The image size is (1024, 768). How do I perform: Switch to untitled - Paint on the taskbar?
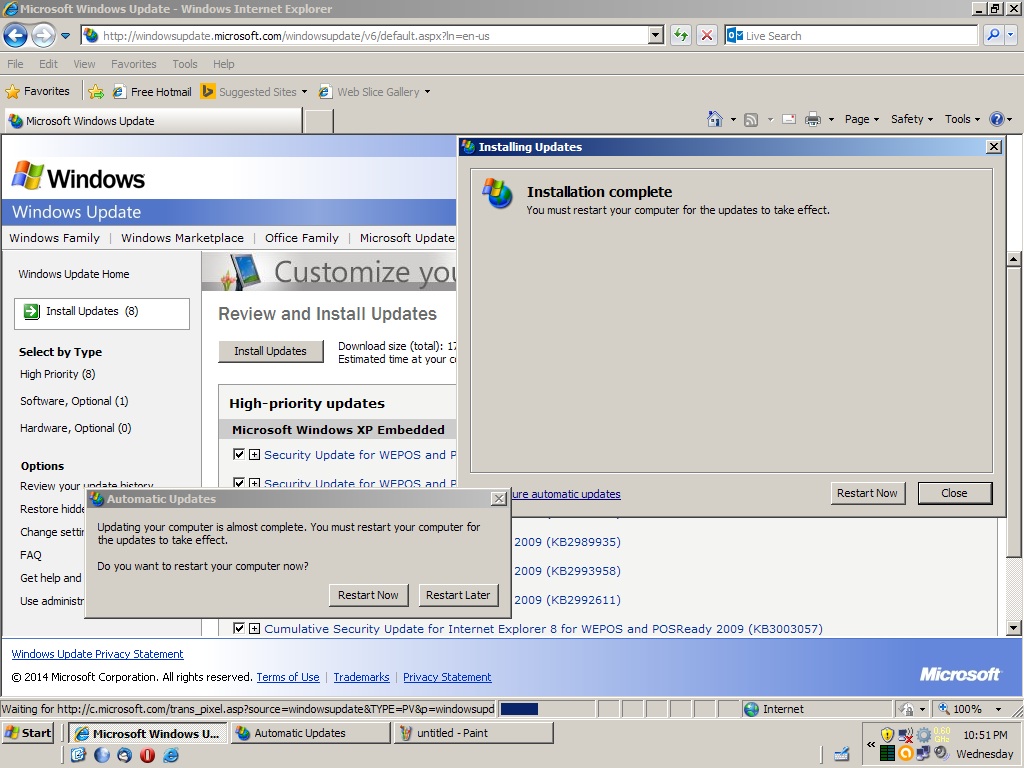pos(474,733)
